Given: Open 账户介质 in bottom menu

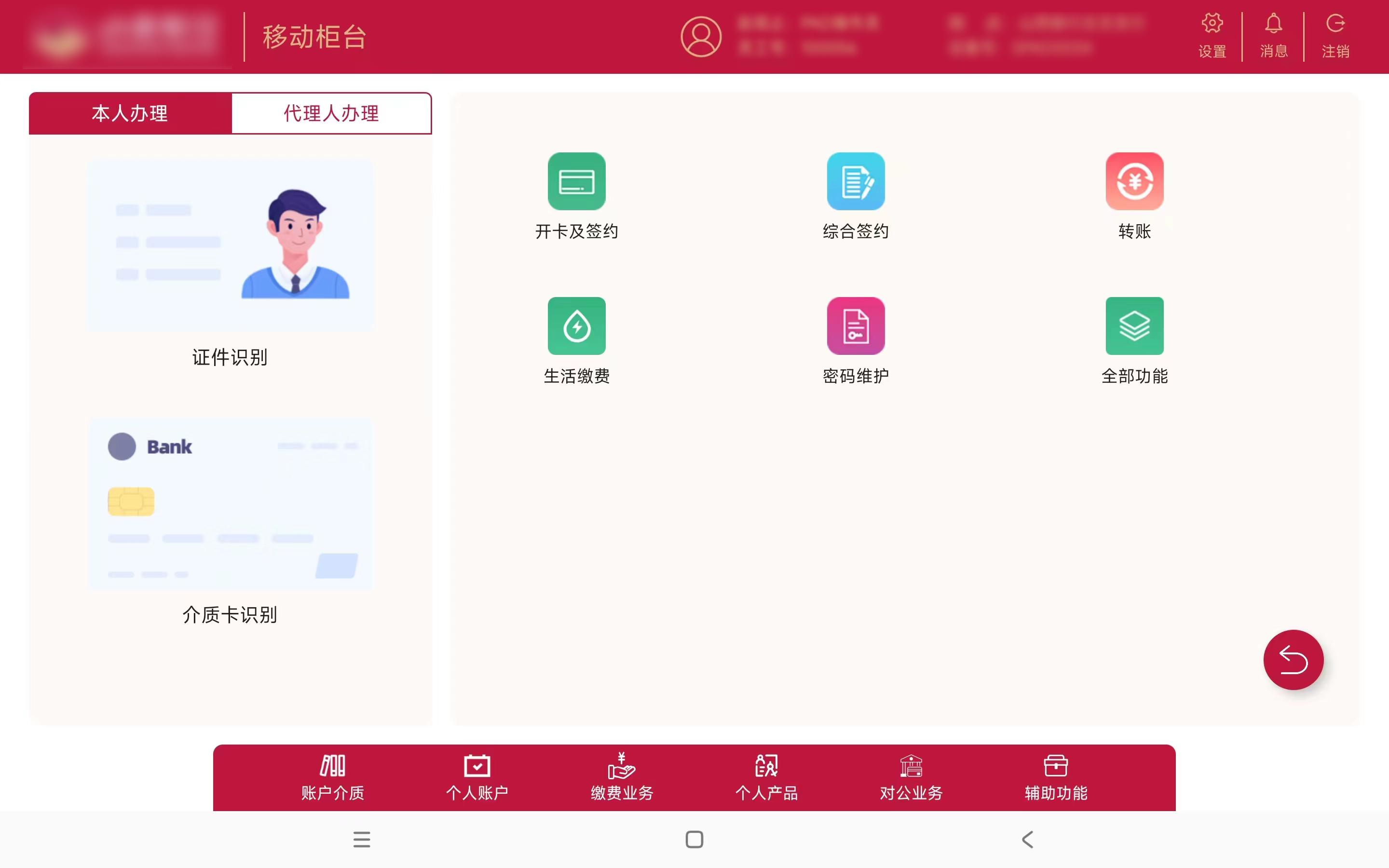Looking at the screenshot, I should coord(332,777).
